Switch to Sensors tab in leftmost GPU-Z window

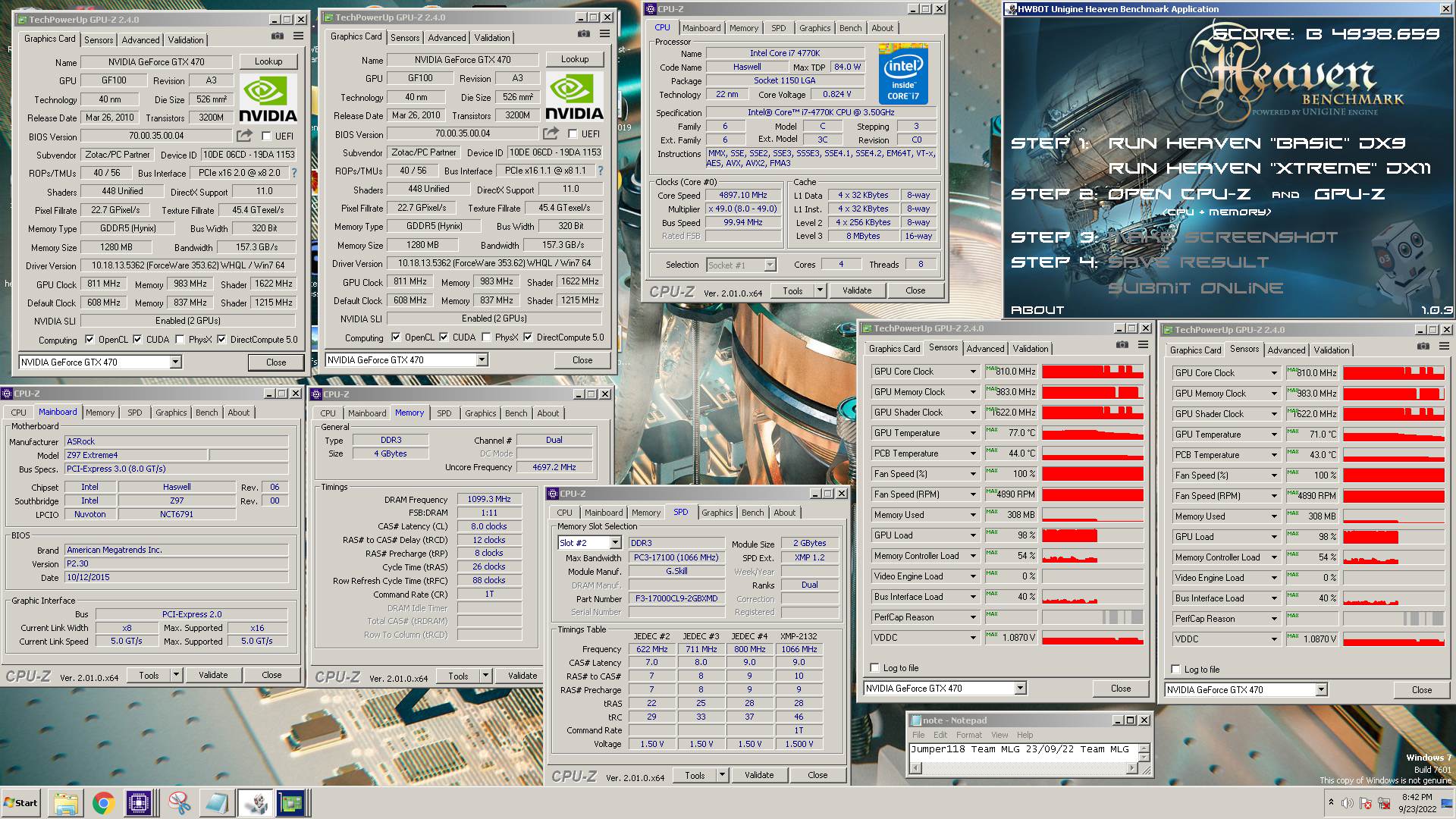tap(99, 40)
